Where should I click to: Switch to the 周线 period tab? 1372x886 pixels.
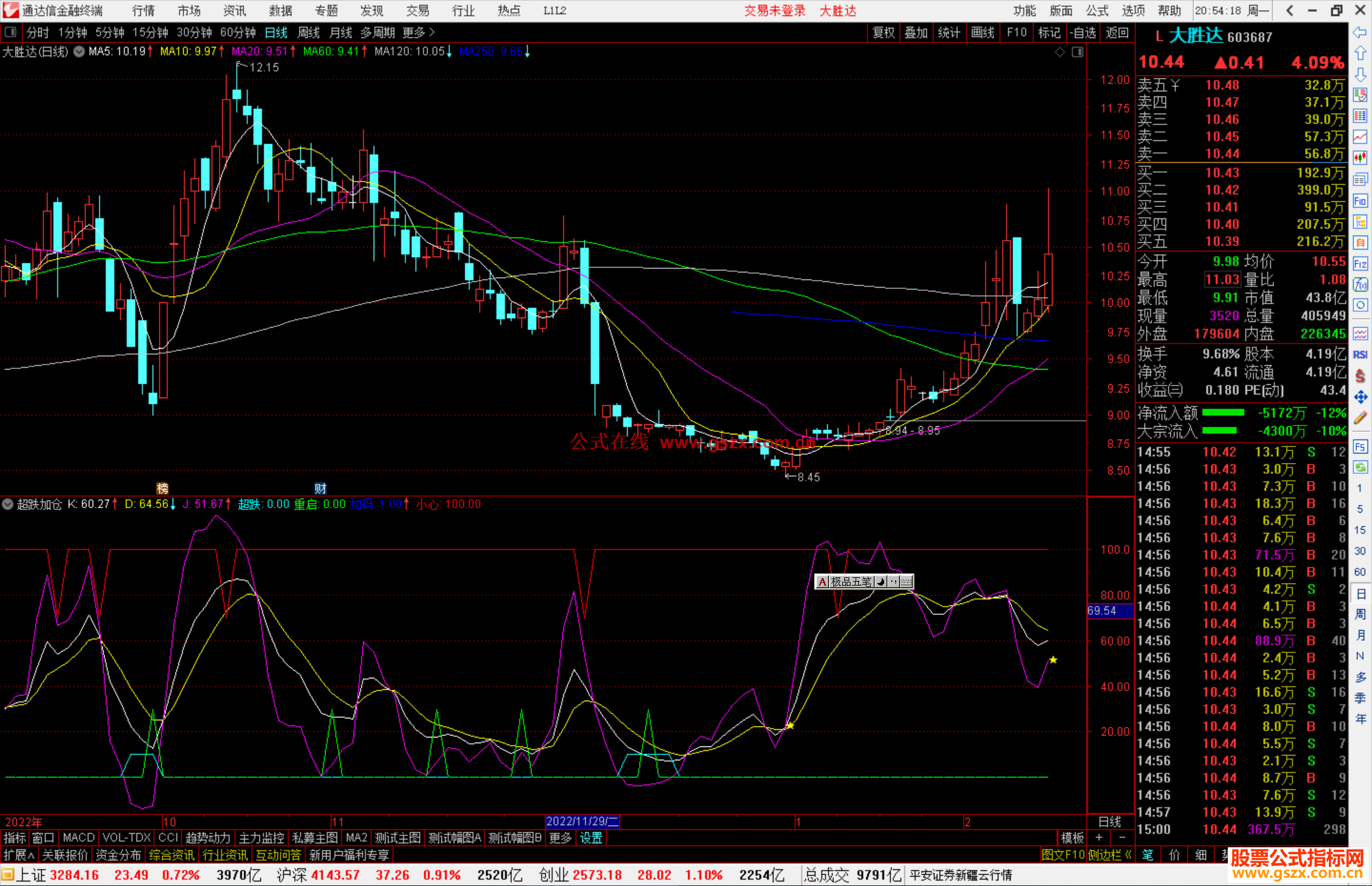click(x=309, y=32)
